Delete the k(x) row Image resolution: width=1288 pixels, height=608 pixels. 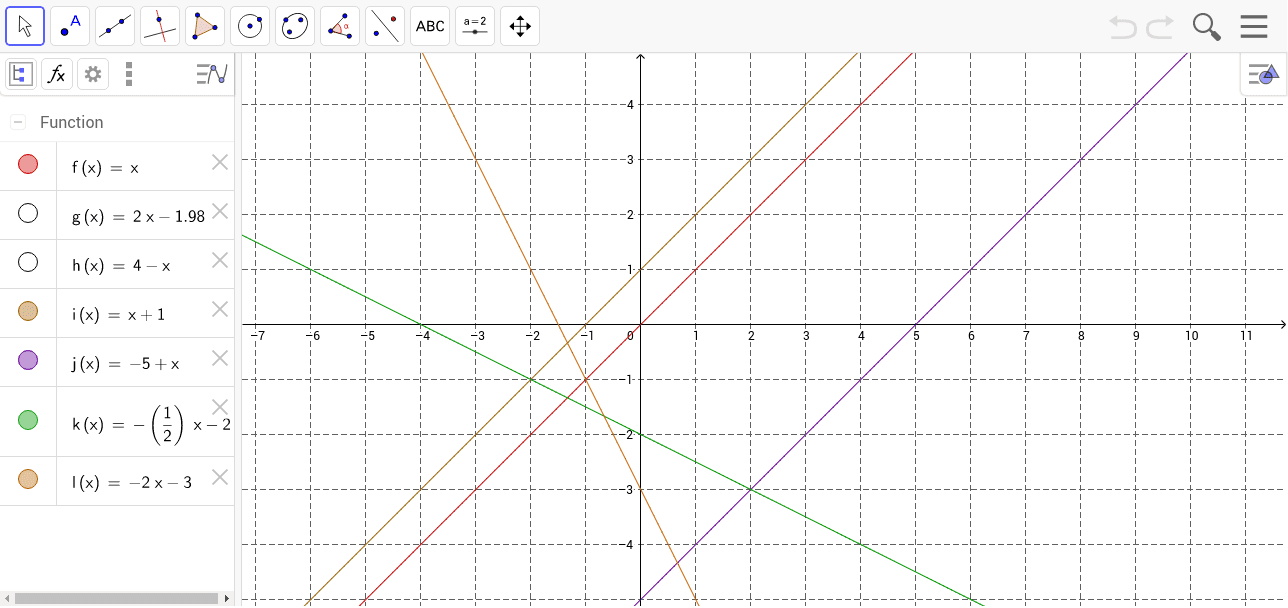(x=220, y=407)
